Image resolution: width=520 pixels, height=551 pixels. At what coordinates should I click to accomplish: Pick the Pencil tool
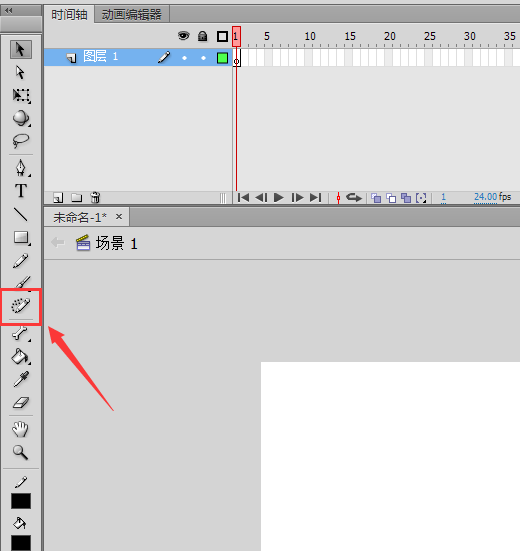pos(20,261)
